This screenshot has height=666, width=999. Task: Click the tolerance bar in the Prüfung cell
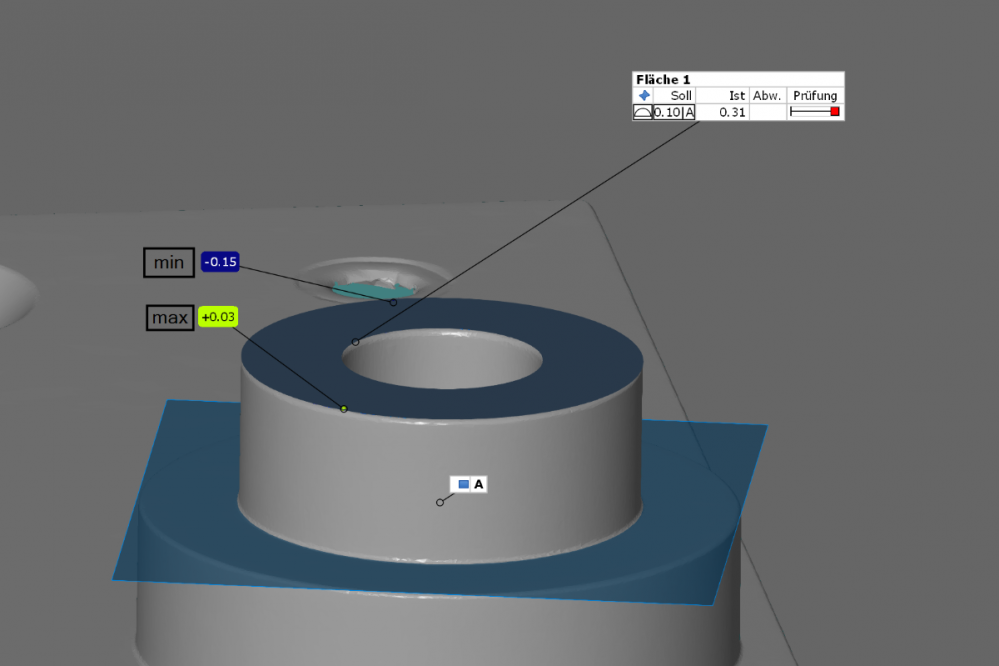point(810,112)
